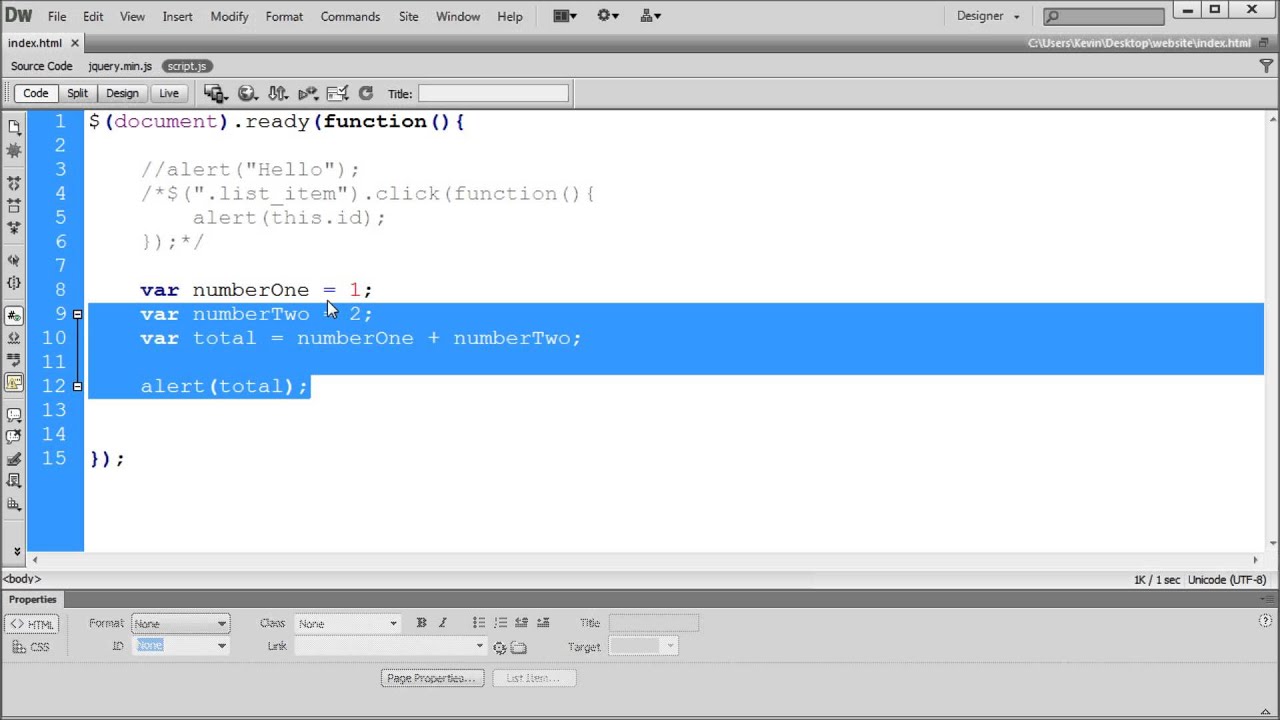This screenshot has width=1280, height=720.
Task: Open the Commands menu
Action: click(350, 16)
